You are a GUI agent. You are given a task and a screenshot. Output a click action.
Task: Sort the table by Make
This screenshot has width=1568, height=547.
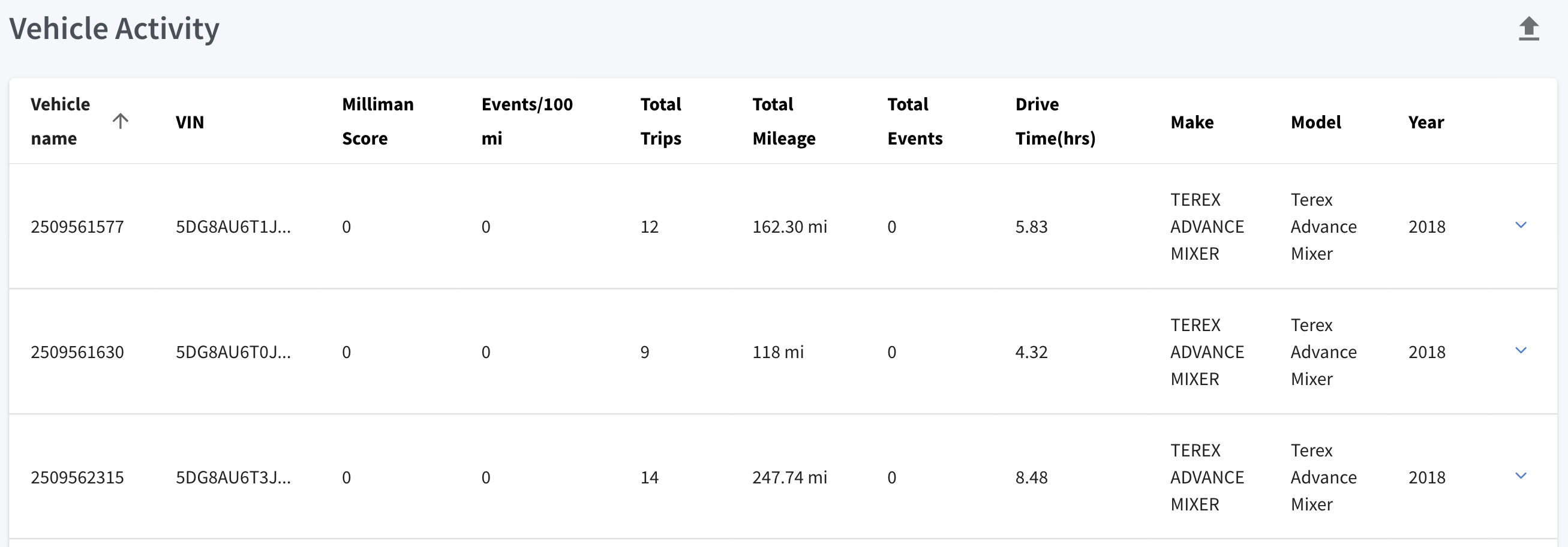click(x=1192, y=122)
